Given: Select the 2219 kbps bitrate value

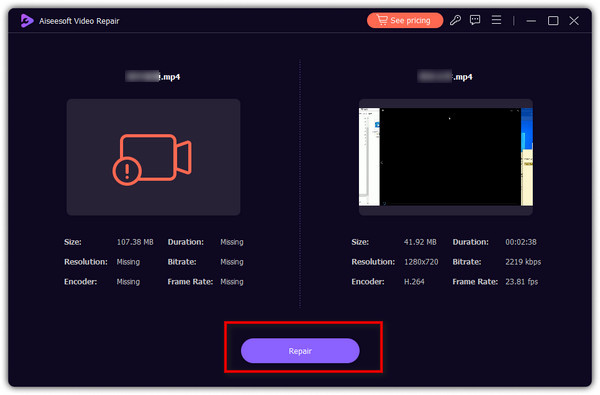Looking at the screenshot, I should tap(523, 262).
